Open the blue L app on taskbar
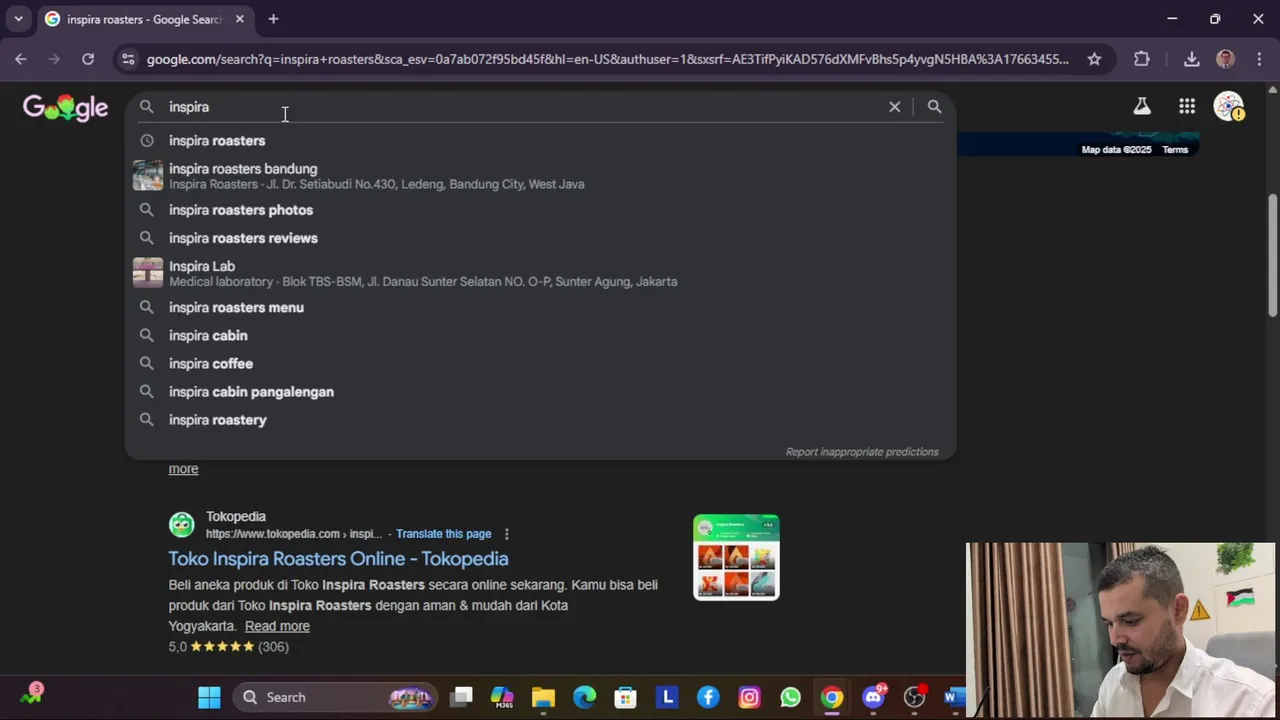This screenshot has height=720, width=1280. (x=667, y=697)
